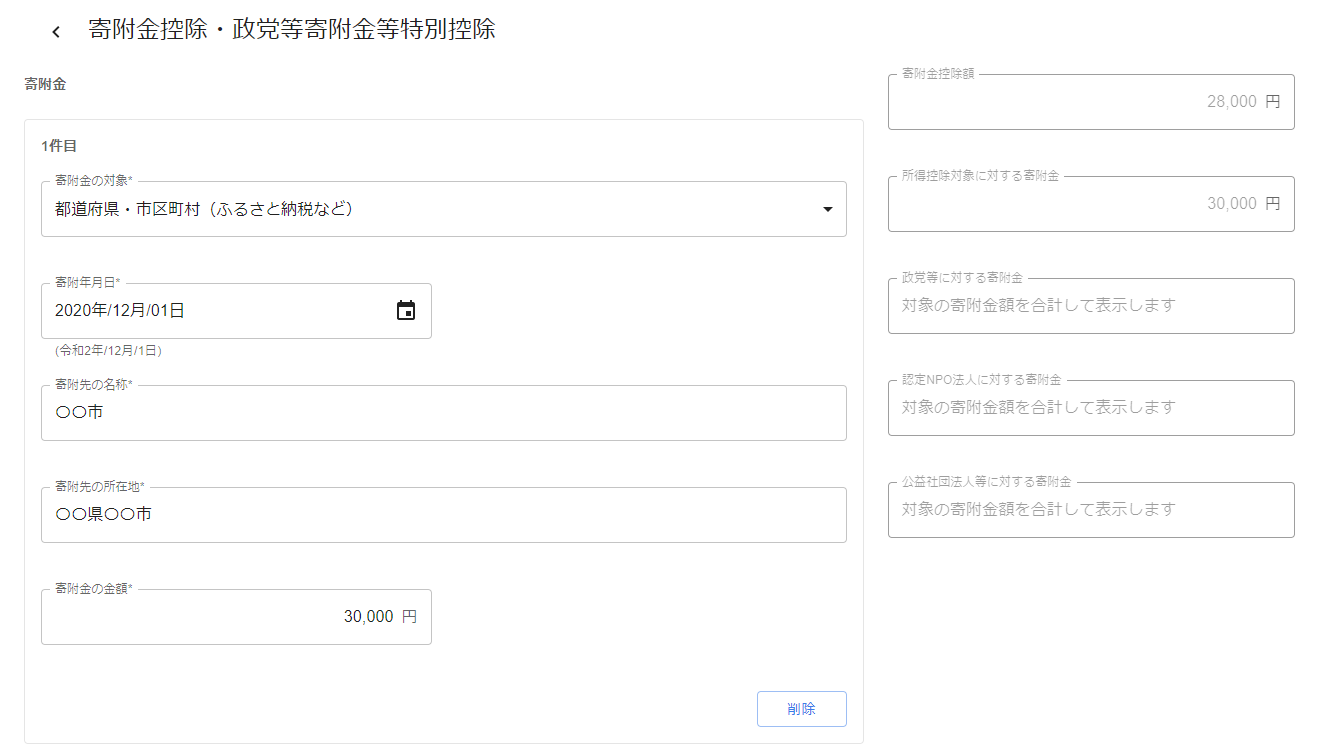Edit the 寄附金の金額 amount field
Viewport: 1327px width, 752px height.
pyautogui.click(x=236, y=617)
